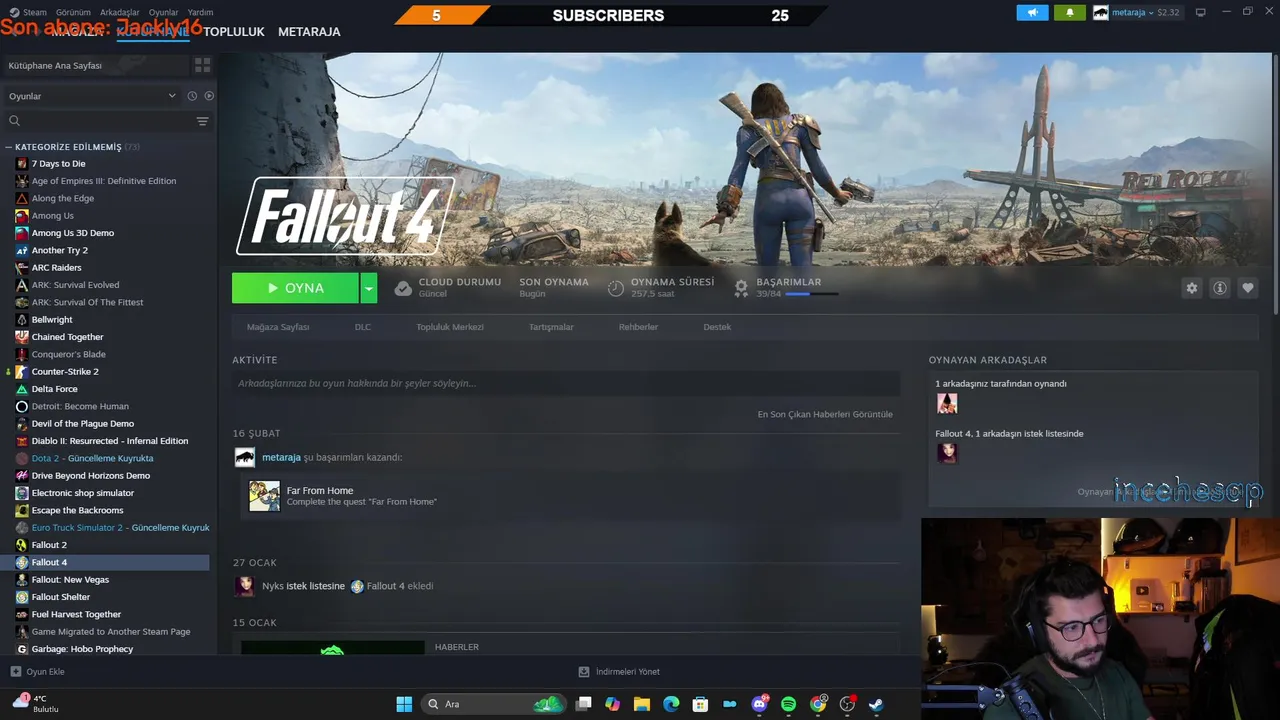This screenshot has height=720, width=1280.
Task: Open Task View in the taskbar
Action: click(584, 704)
